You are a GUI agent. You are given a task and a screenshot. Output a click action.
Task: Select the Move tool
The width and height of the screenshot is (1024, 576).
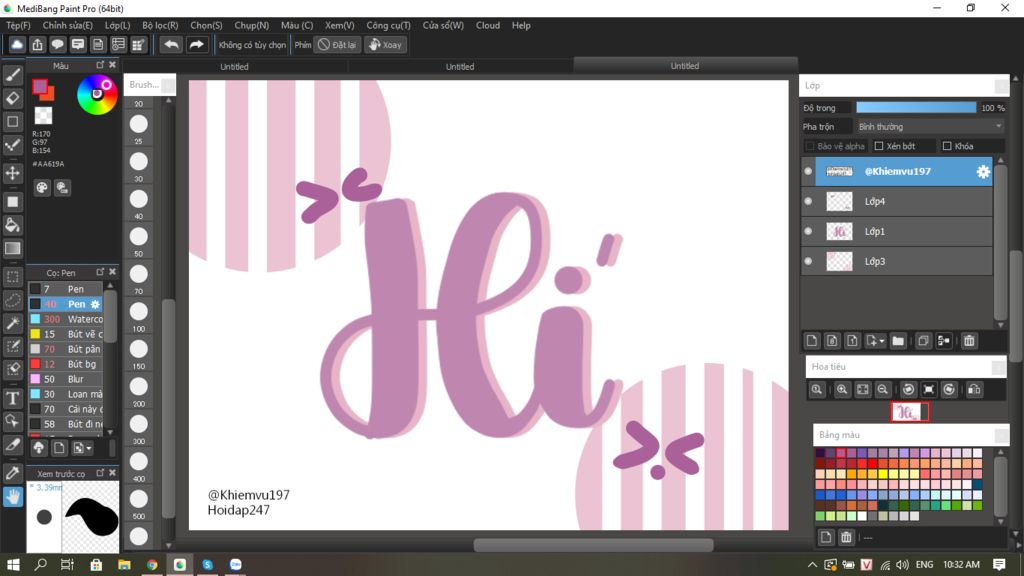coord(13,173)
